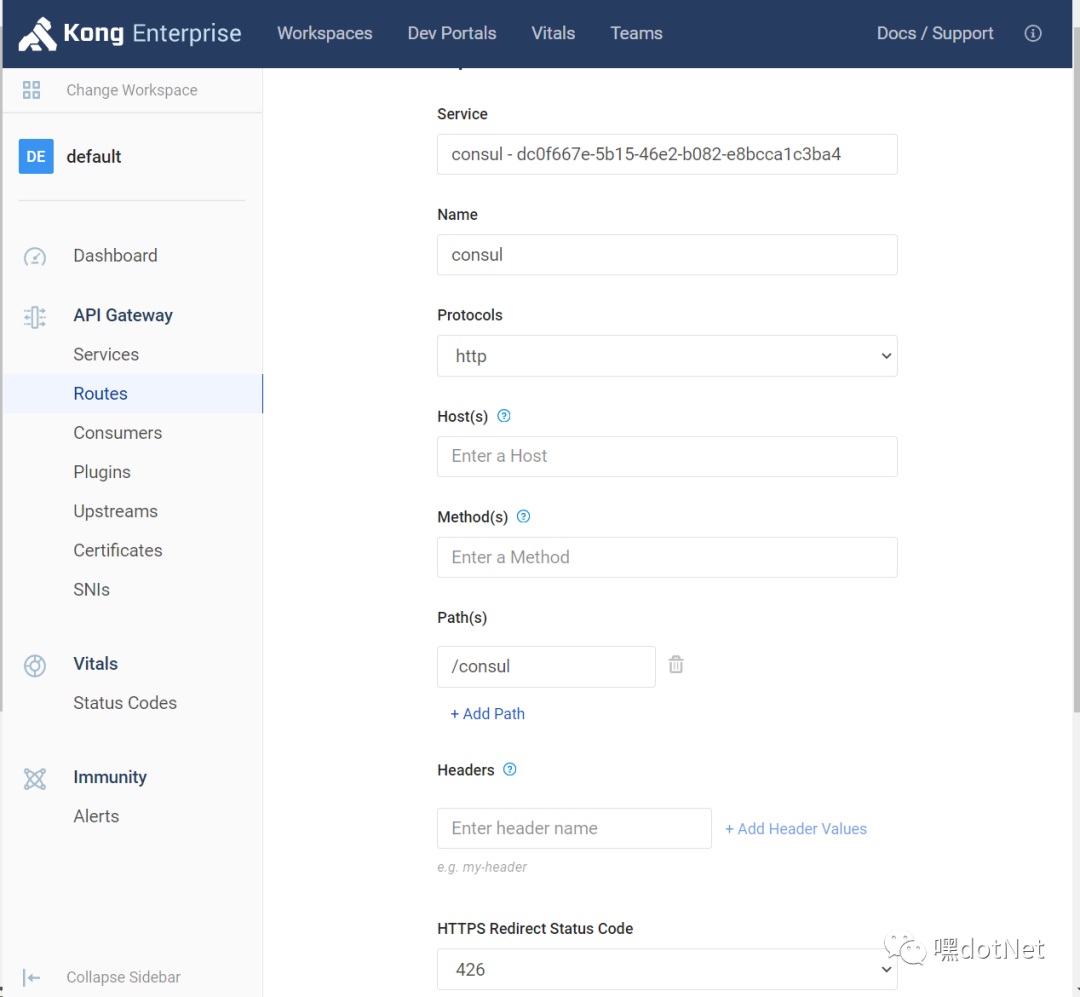
Task: Click the Kong Enterprise logo
Action: (129, 33)
